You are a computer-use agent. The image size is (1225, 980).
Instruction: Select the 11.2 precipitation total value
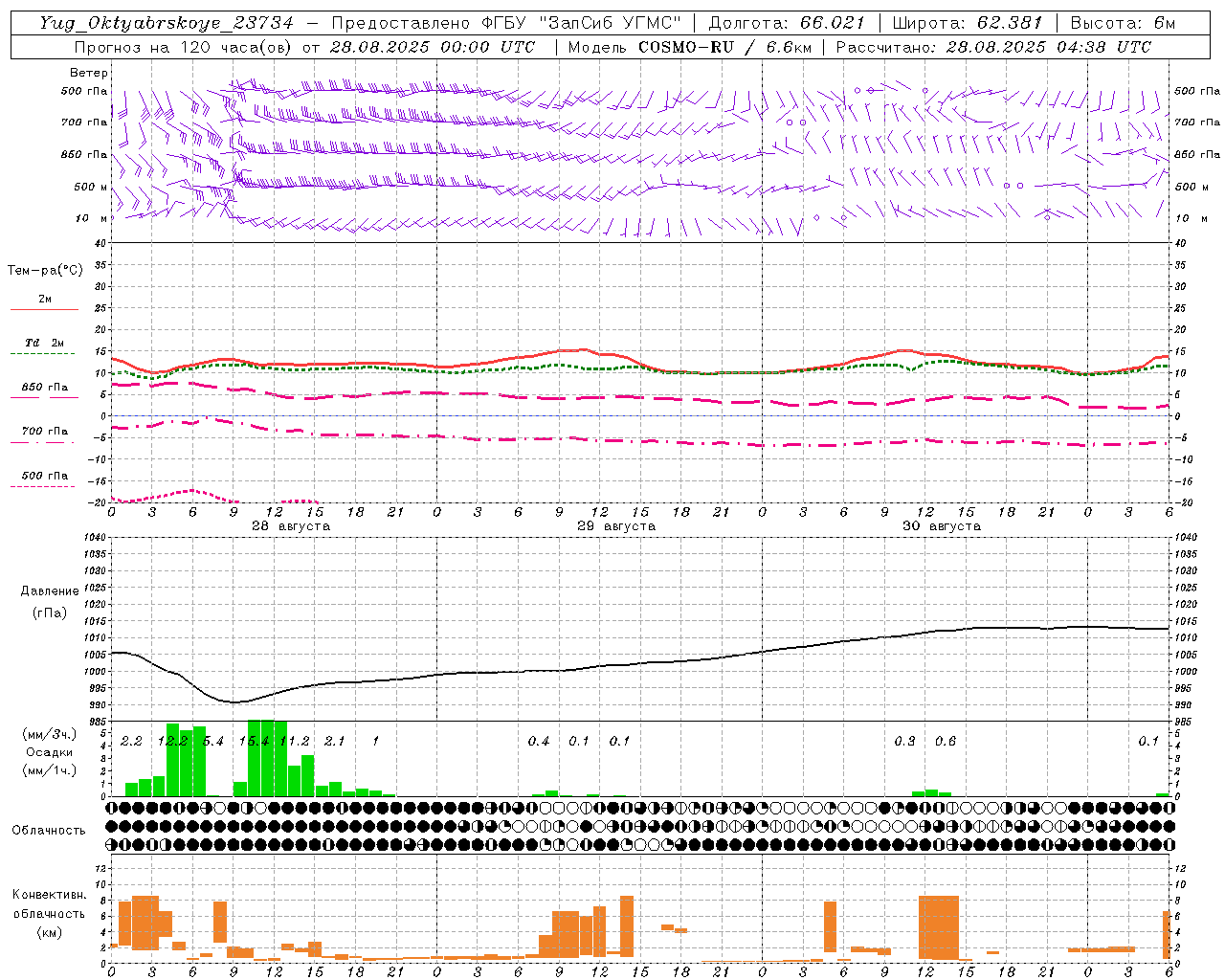click(295, 741)
